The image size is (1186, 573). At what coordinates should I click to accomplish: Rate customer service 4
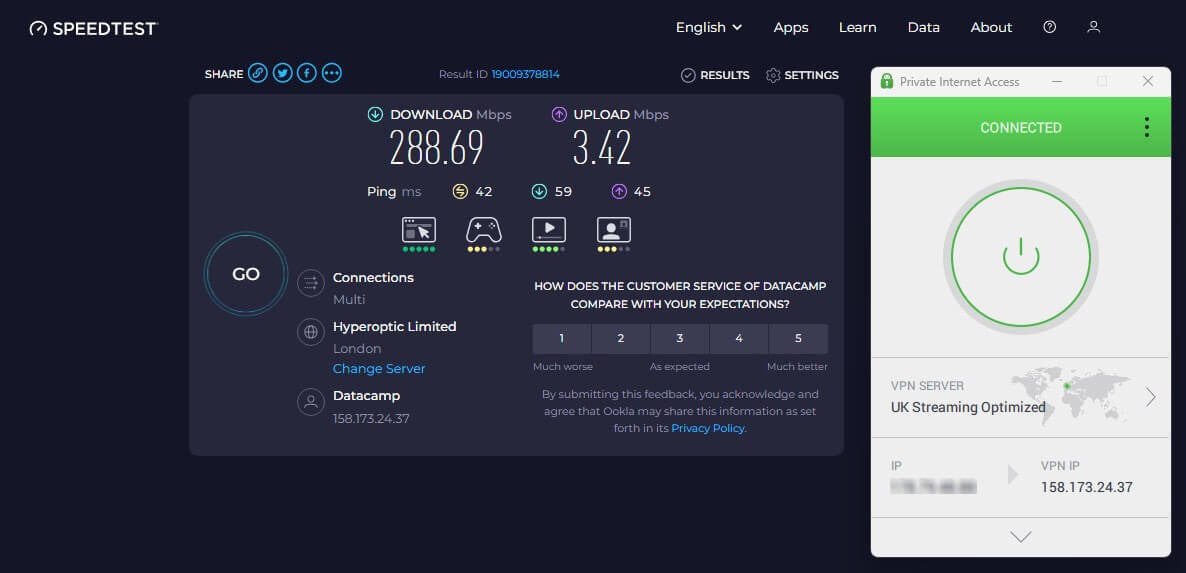[x=739, y=339]
